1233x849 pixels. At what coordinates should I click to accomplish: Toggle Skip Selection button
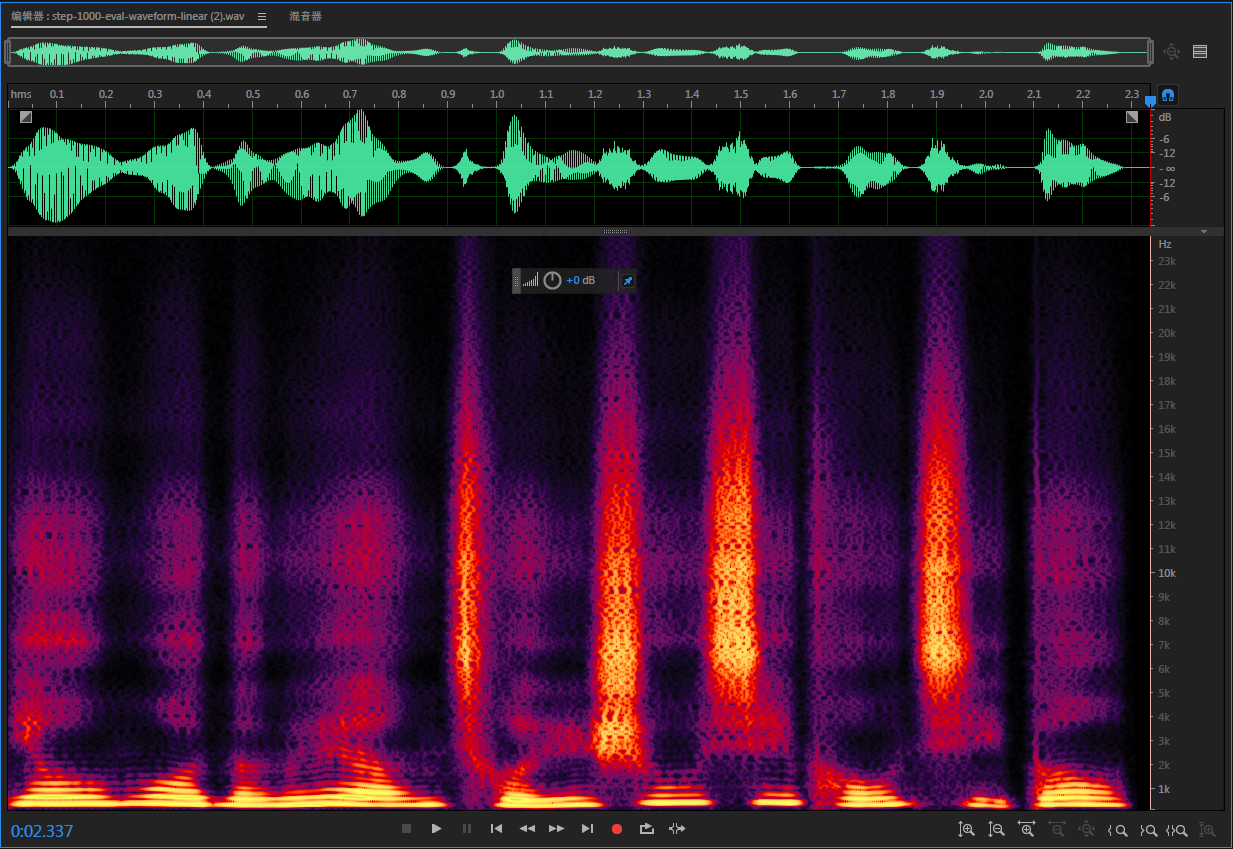(x=677, y=829)
